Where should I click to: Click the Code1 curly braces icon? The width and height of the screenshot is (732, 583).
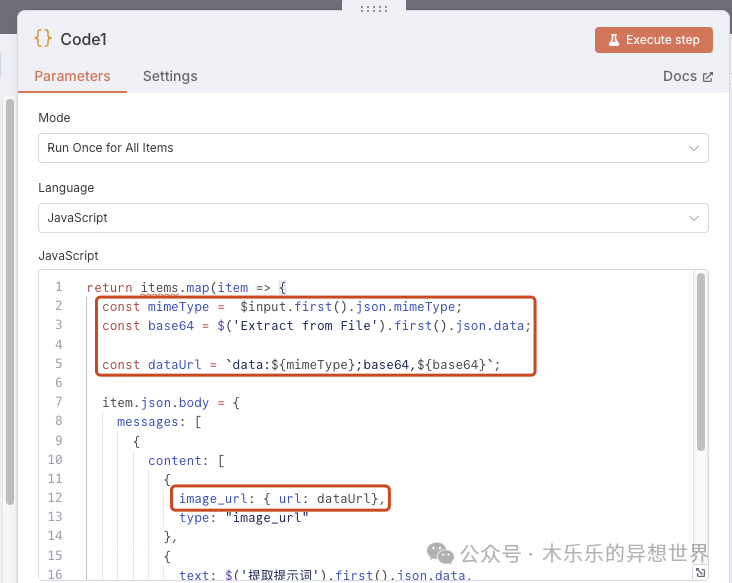(43, 38)
